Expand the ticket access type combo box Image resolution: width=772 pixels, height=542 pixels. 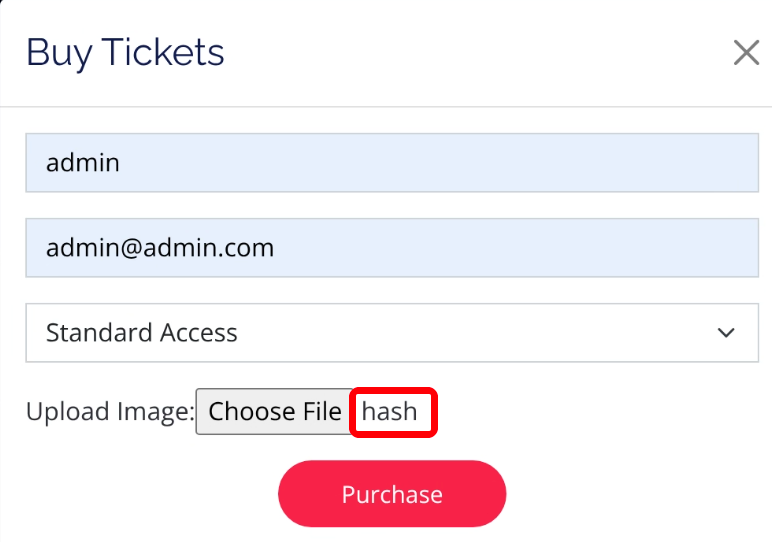click(391, 333)
